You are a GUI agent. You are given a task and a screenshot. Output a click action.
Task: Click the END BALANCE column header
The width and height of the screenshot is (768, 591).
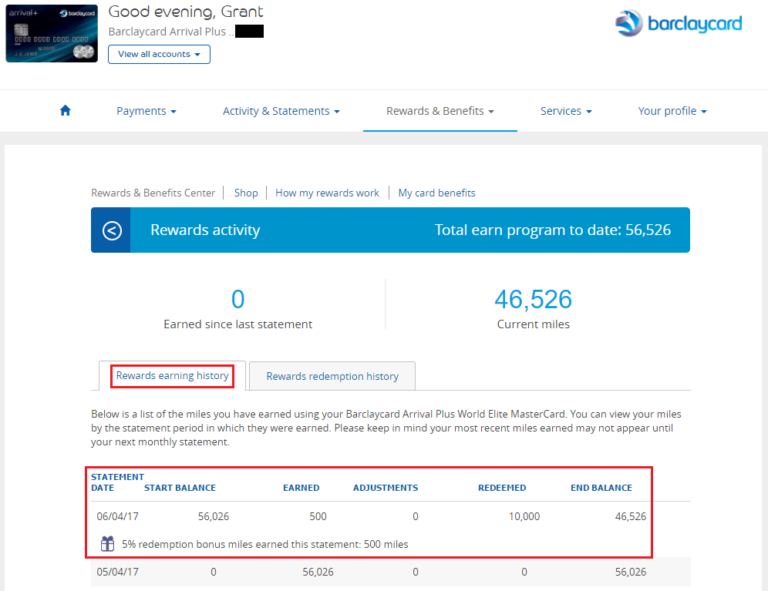point(601,488)
